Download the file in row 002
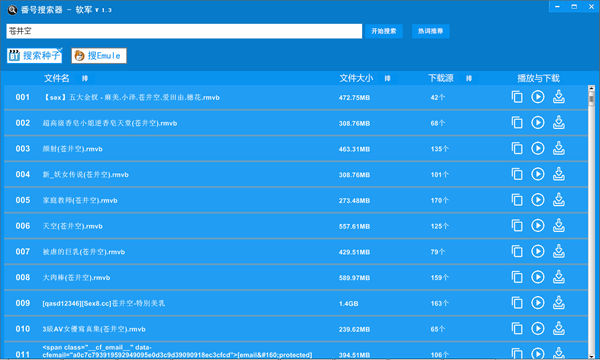Viewport: 600px width, 360px height. 559,122
